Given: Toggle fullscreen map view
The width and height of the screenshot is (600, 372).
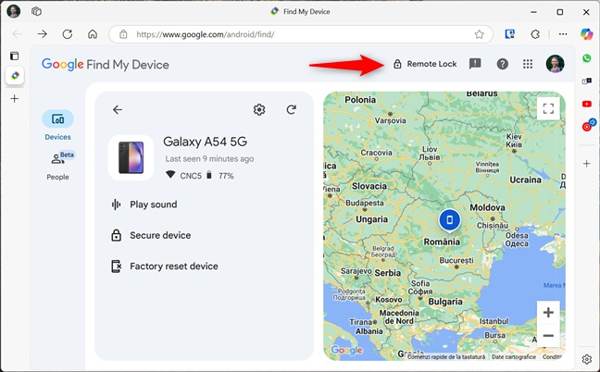Looking at the screenshot, I should point(548,109).
